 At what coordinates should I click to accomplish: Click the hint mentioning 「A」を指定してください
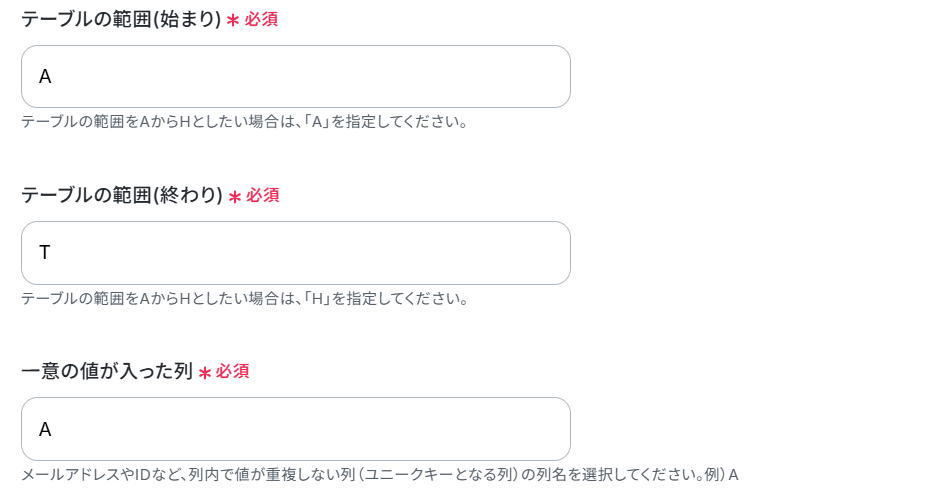244,122
